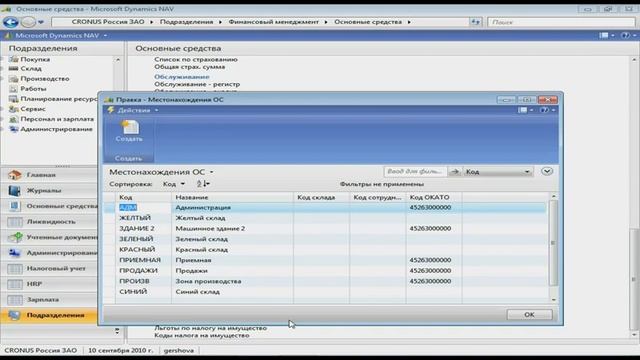Click Обслуживание - регистр link
640x360 pixels.
(x=197, y=84)
